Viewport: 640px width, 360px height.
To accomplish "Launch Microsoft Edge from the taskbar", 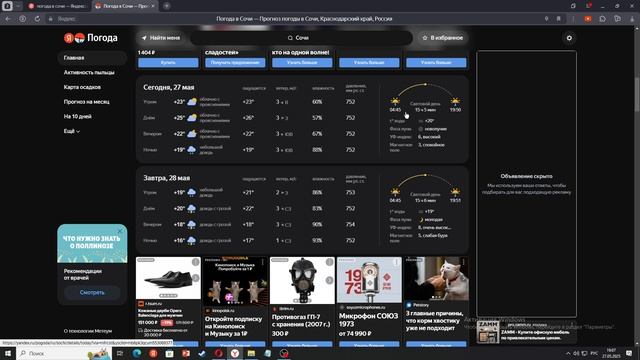I will tap(136, 353).
